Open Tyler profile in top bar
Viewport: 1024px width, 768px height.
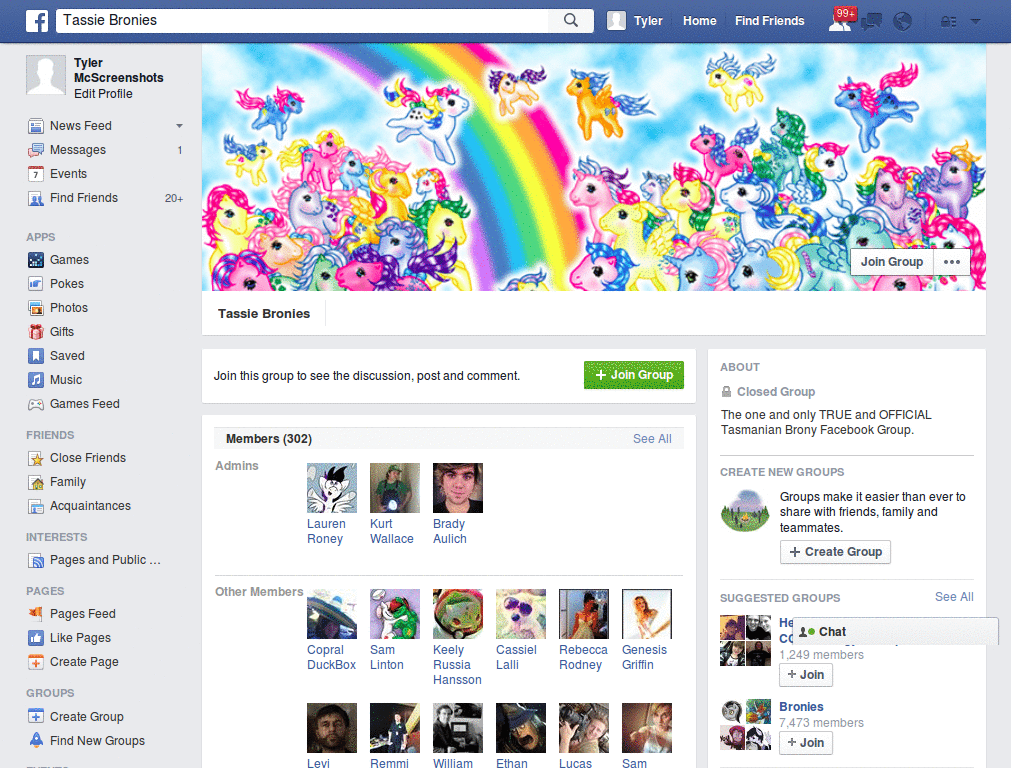(634, 21)
